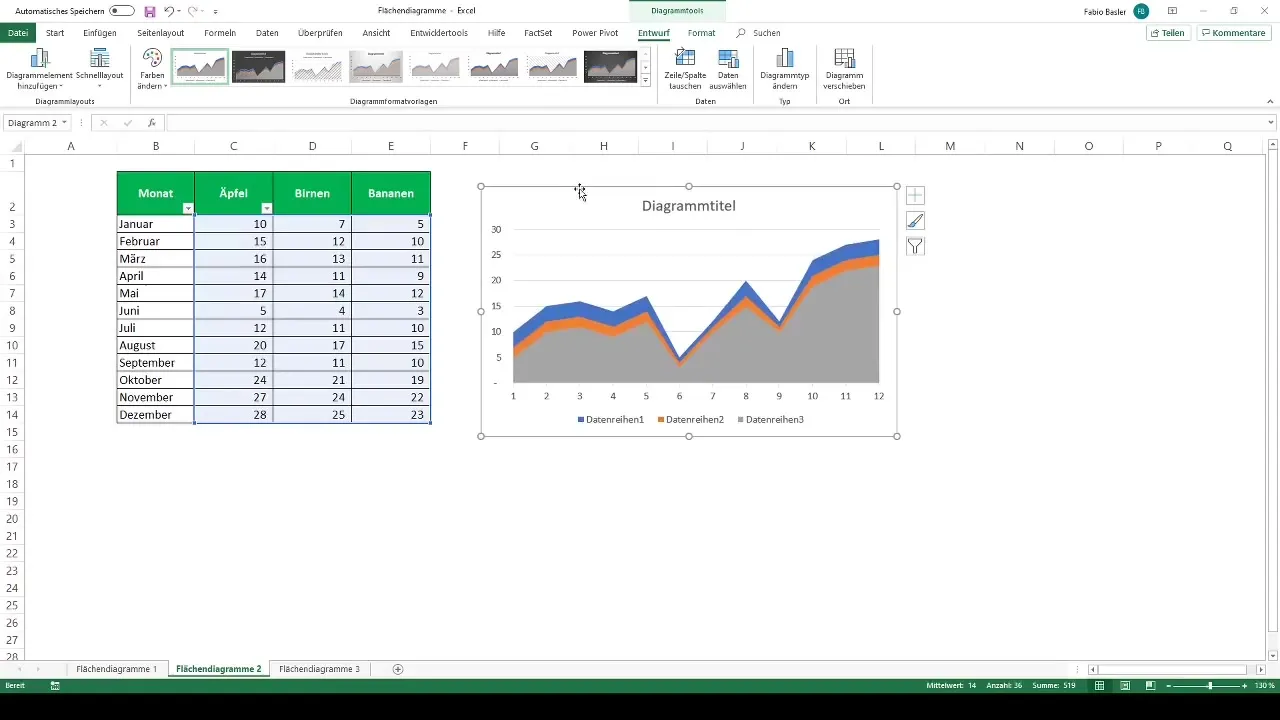Click the 130 % zoom level
The image size is (1280, 720).
coord(1265,686)
